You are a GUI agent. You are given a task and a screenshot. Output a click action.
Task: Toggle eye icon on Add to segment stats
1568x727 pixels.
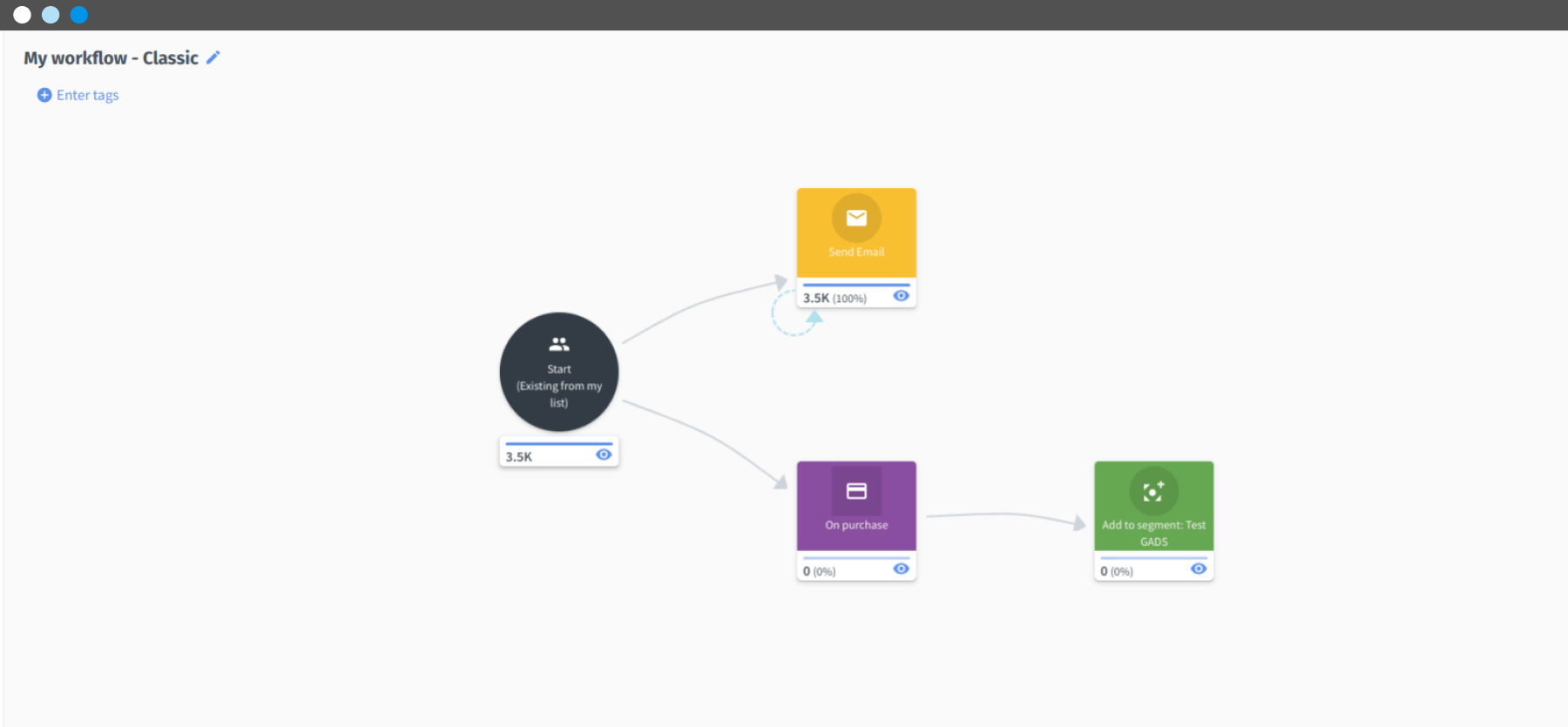(1199, 569)
